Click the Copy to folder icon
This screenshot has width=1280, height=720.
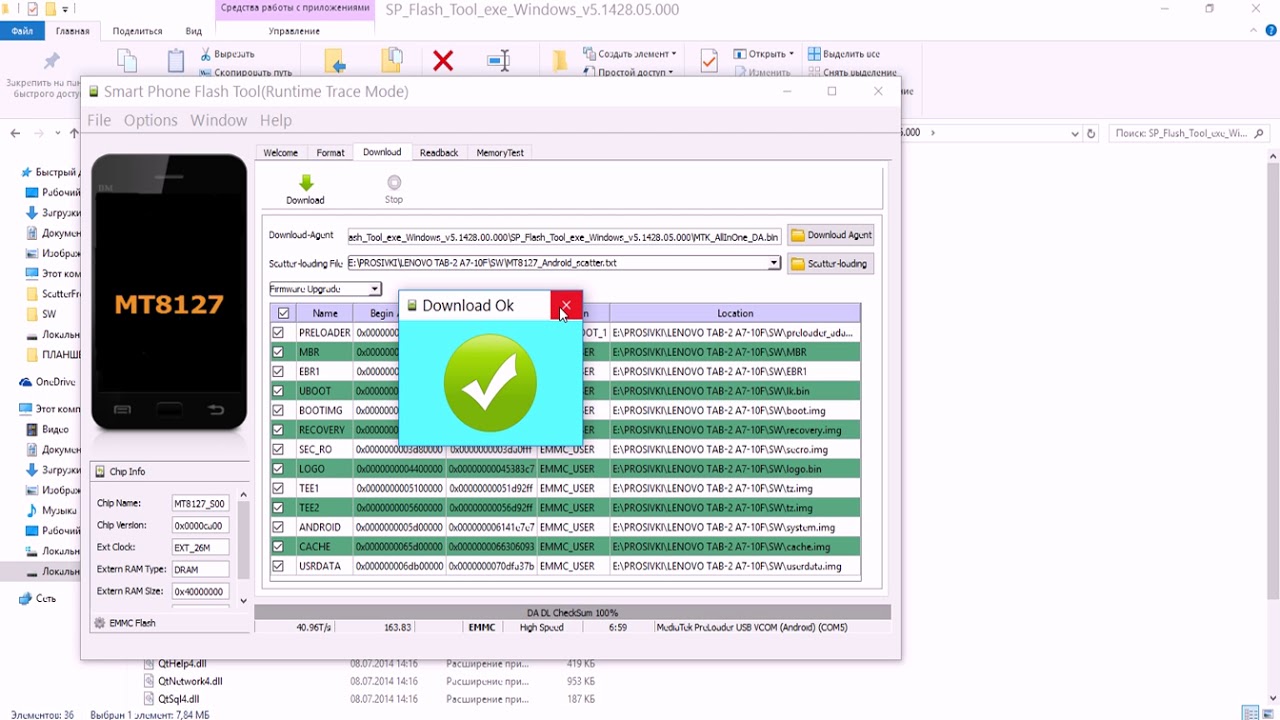click(x=392, y=61)
